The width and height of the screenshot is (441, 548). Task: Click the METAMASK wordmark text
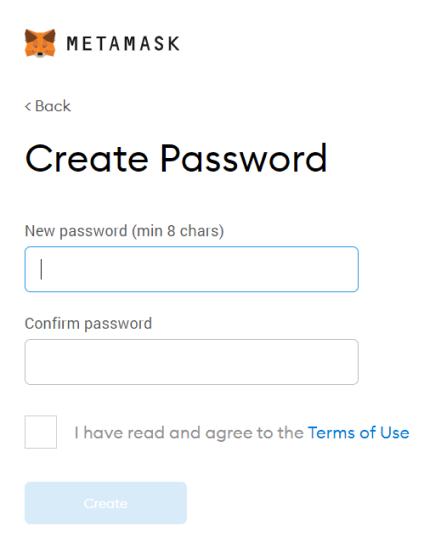pos(123,44)
